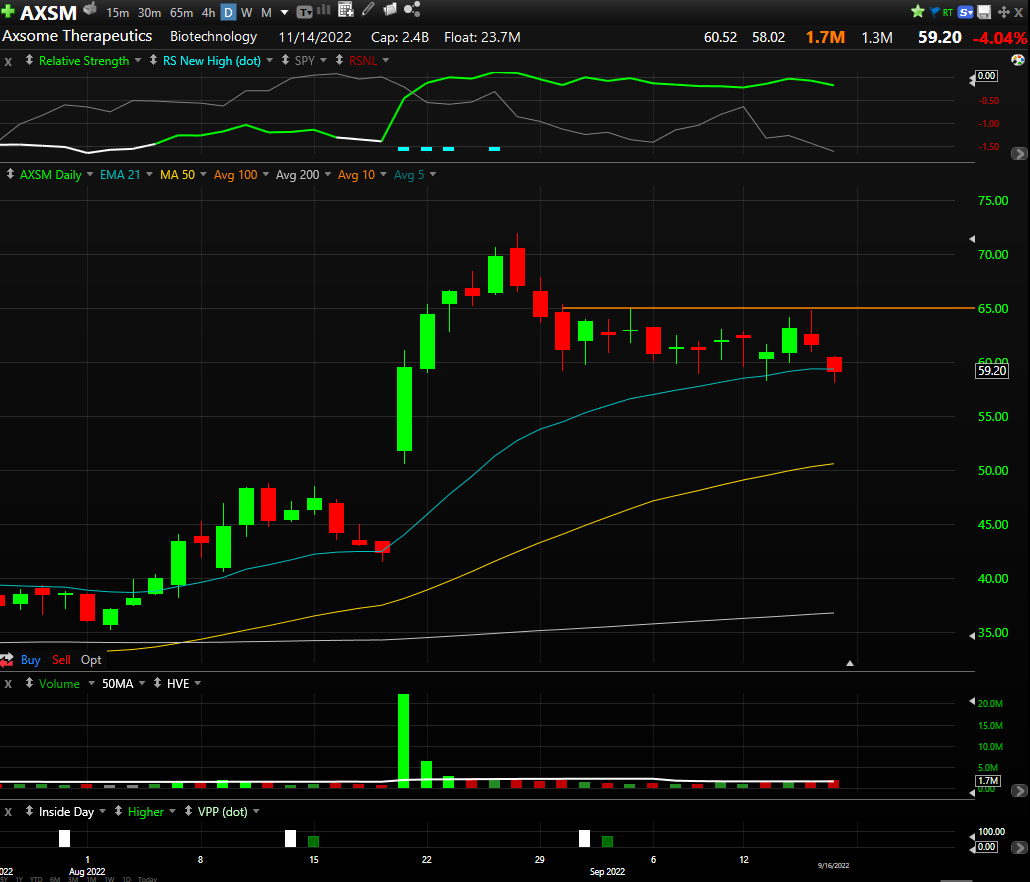Expand the Relative Strength indicator dropdown

tap(138, 60)
